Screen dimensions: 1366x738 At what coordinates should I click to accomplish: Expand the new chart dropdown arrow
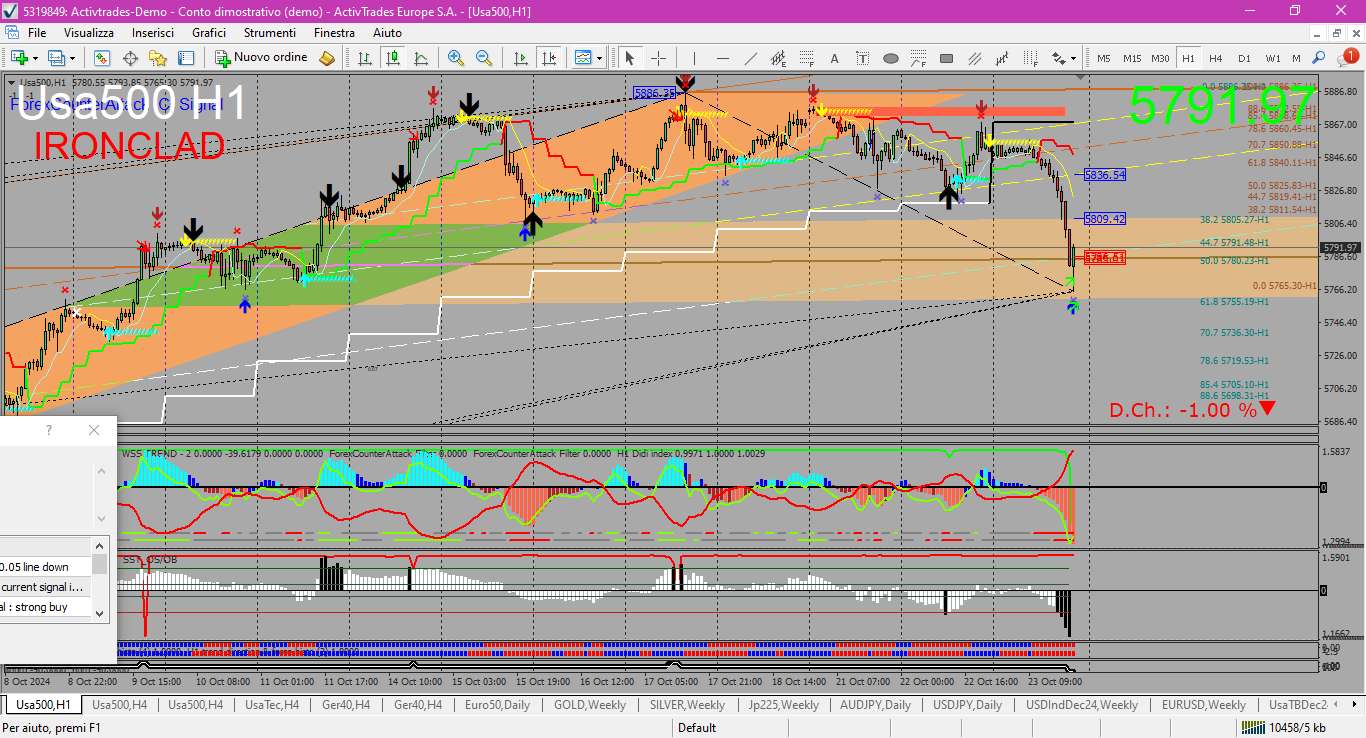click(36, 58)
